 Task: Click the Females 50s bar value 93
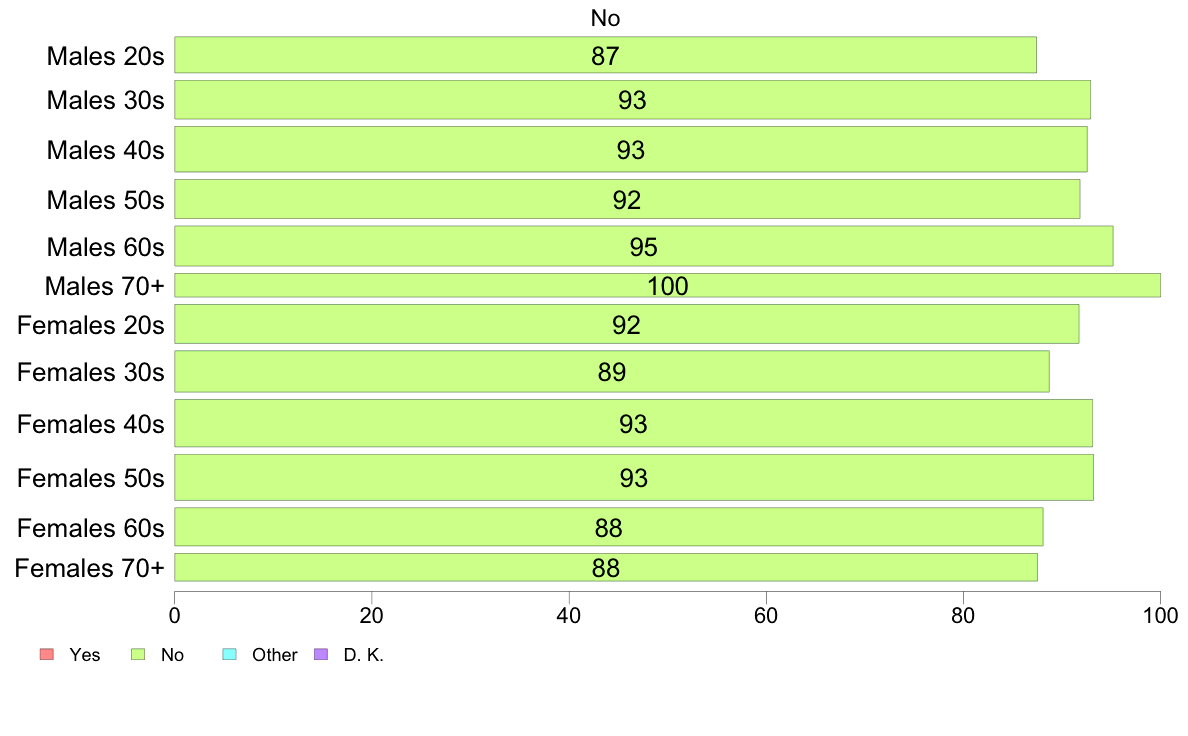[x=633, y=478]
